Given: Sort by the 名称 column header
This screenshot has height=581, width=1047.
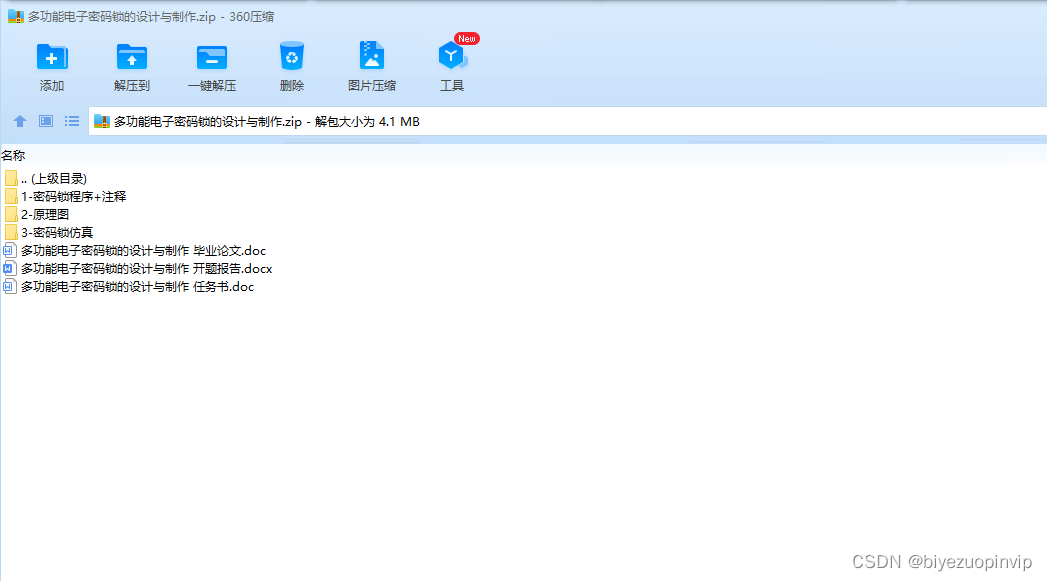Looking at the screenshot, I should [x=13, y=156].
